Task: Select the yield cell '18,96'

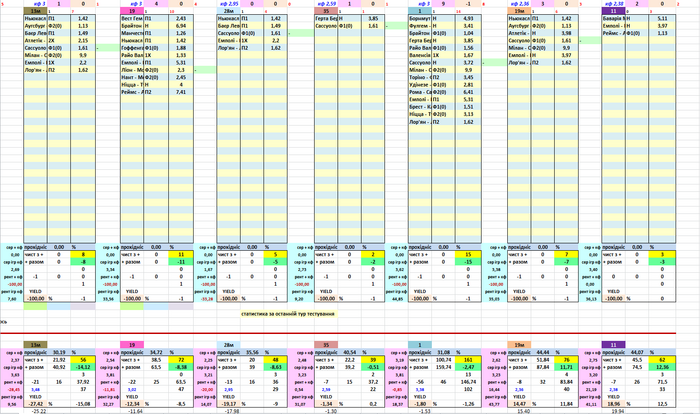Action: tap(613, 404)
